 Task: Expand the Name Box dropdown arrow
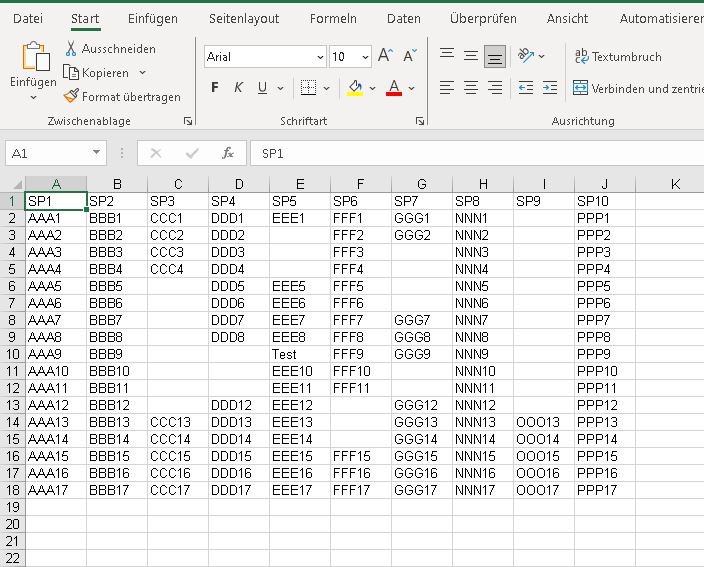click(x=97, y=153)
